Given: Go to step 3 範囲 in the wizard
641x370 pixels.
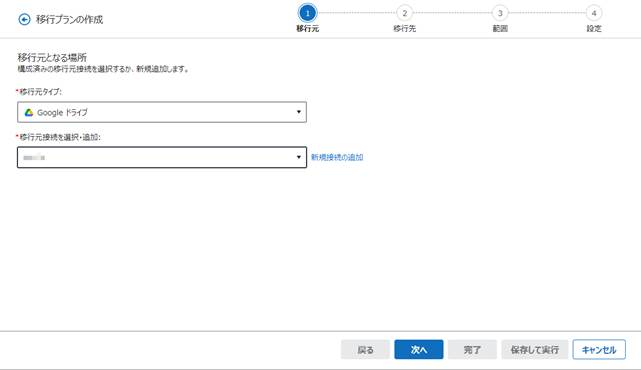Looking at the screenshot, I should [x=500, y=13].
